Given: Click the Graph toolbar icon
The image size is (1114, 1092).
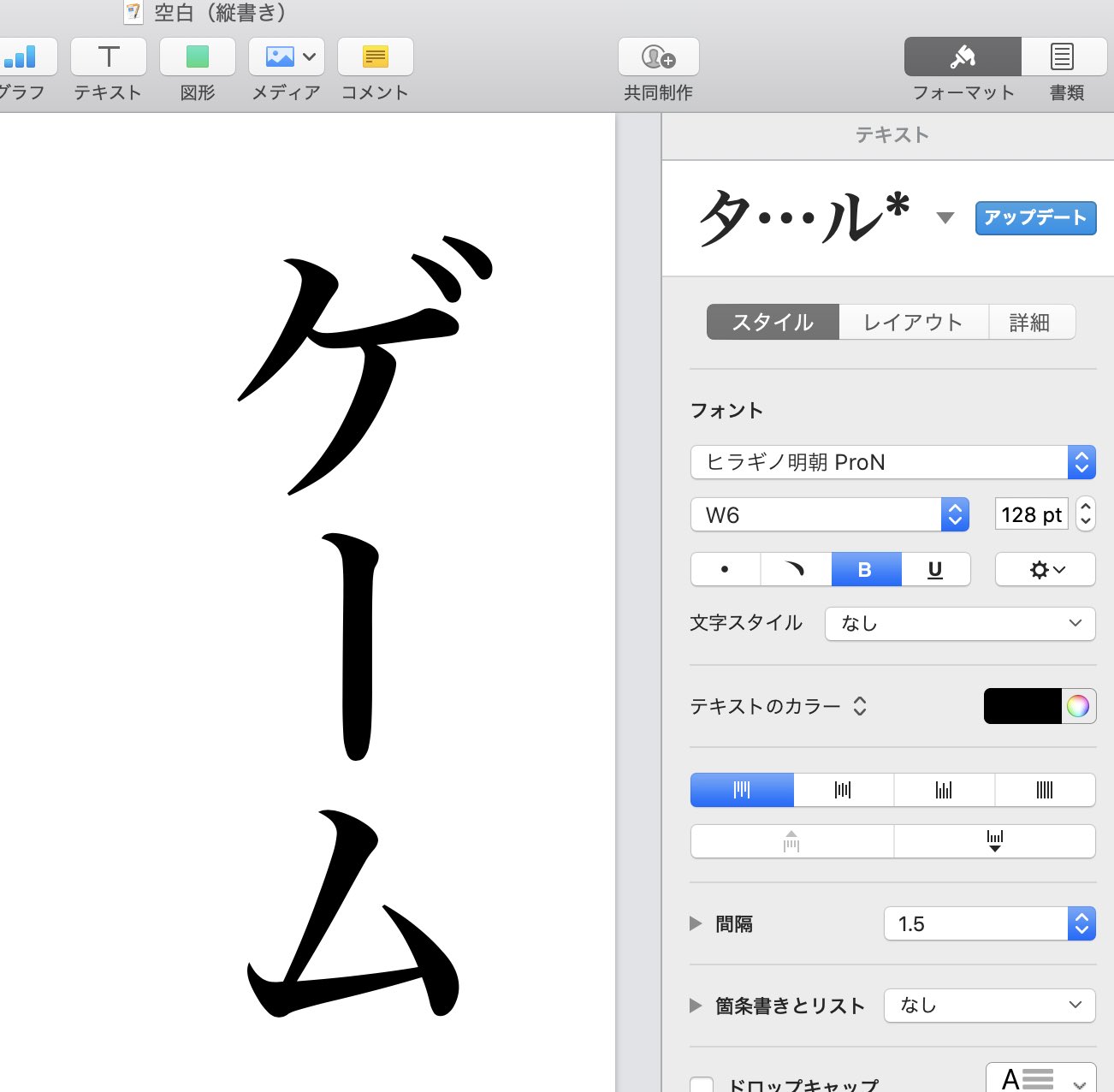Looking at the screenshot, I should 26,57.
